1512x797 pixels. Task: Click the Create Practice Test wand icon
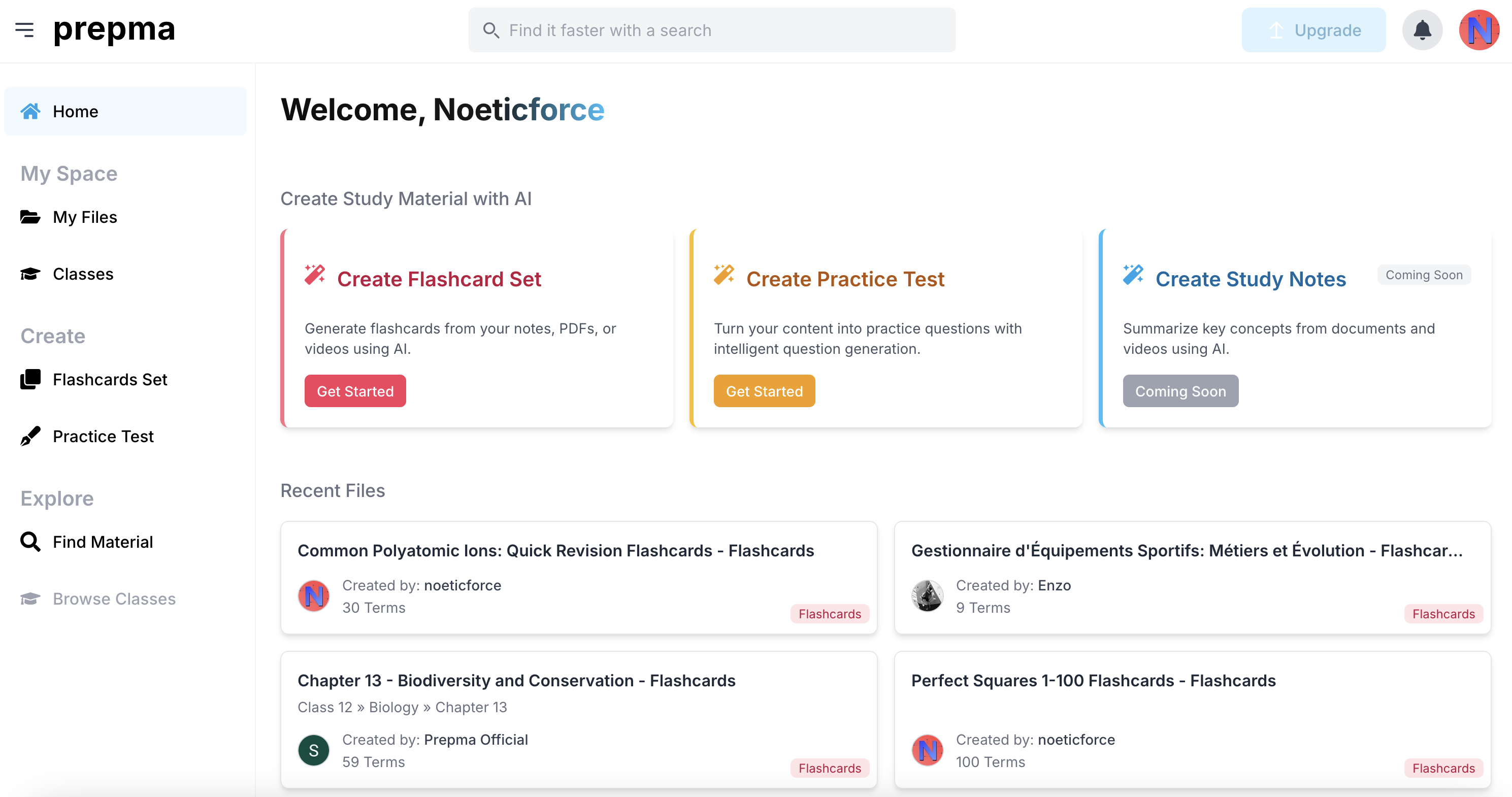point(724,275)
